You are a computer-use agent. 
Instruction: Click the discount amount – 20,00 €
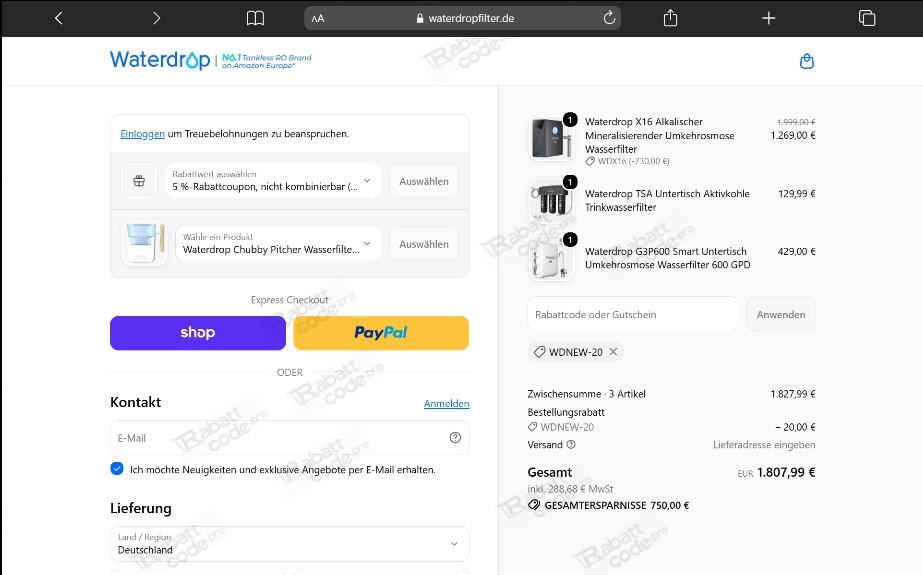pyautogui.click(x=795, y=427)
